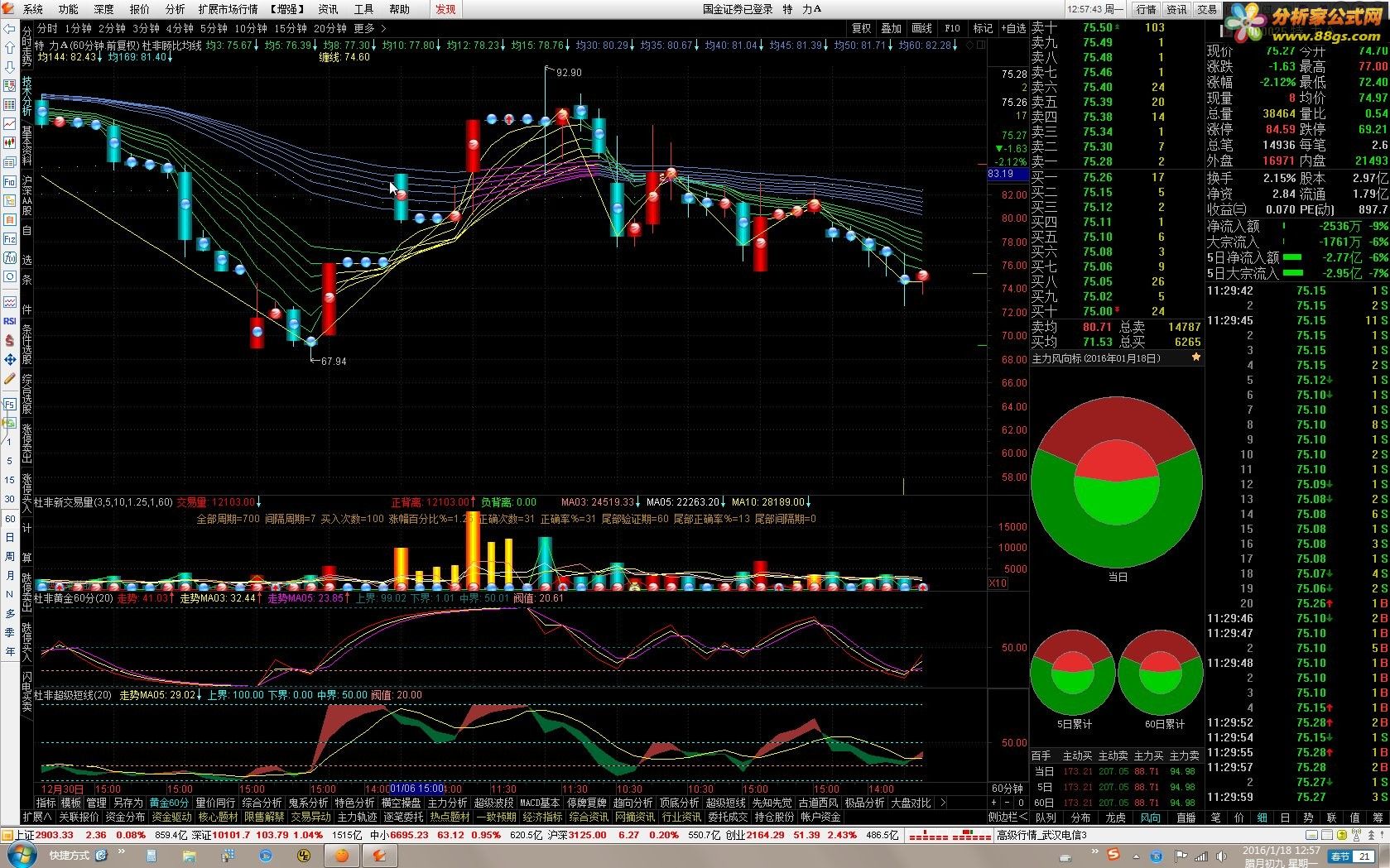The width and height of the screenshot is (1390, 868).
Task: Click the orange fruit taskbar icon
Action: [x=342, y=856]
